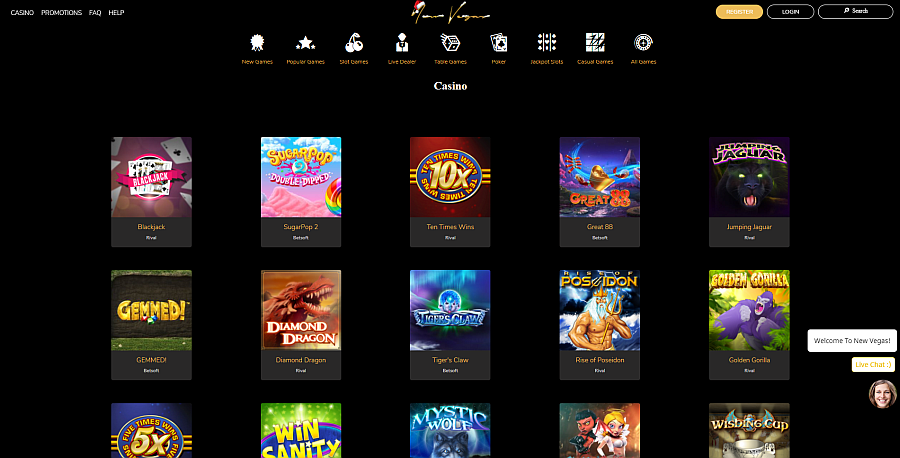Click the Tiger's Claw title text

(x=450, y=360)
